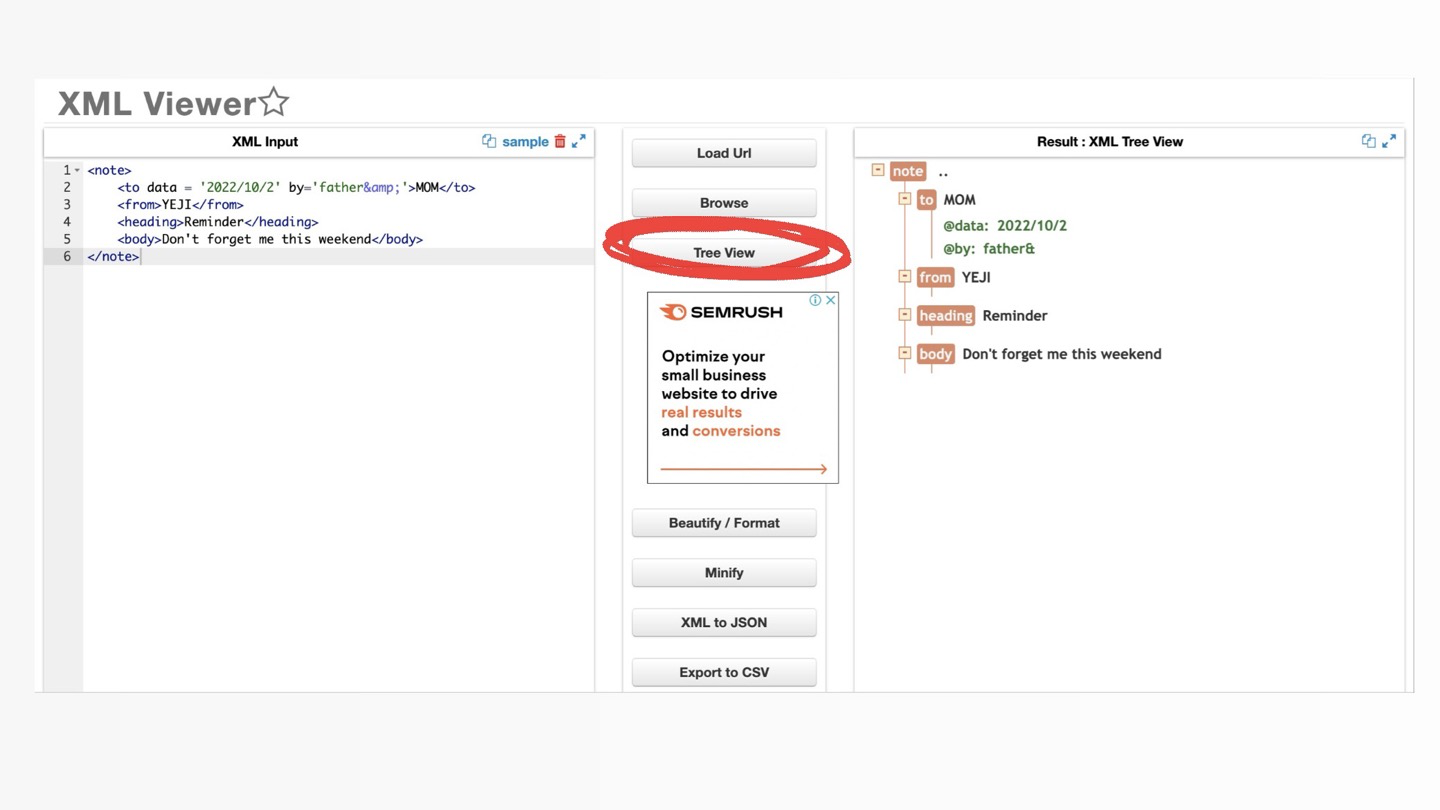
Task: Click the Minify button
Action: tap(724, 573)
